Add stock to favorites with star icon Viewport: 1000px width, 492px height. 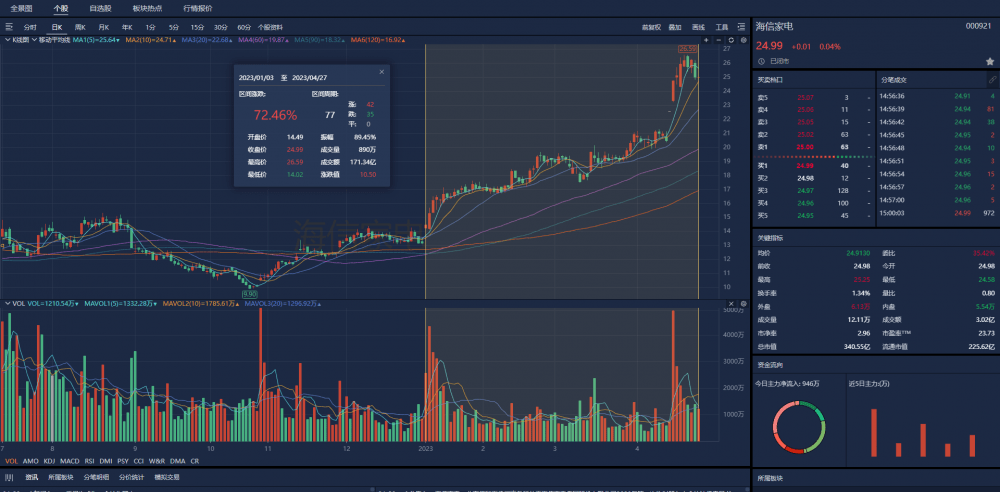click(990, 61)
